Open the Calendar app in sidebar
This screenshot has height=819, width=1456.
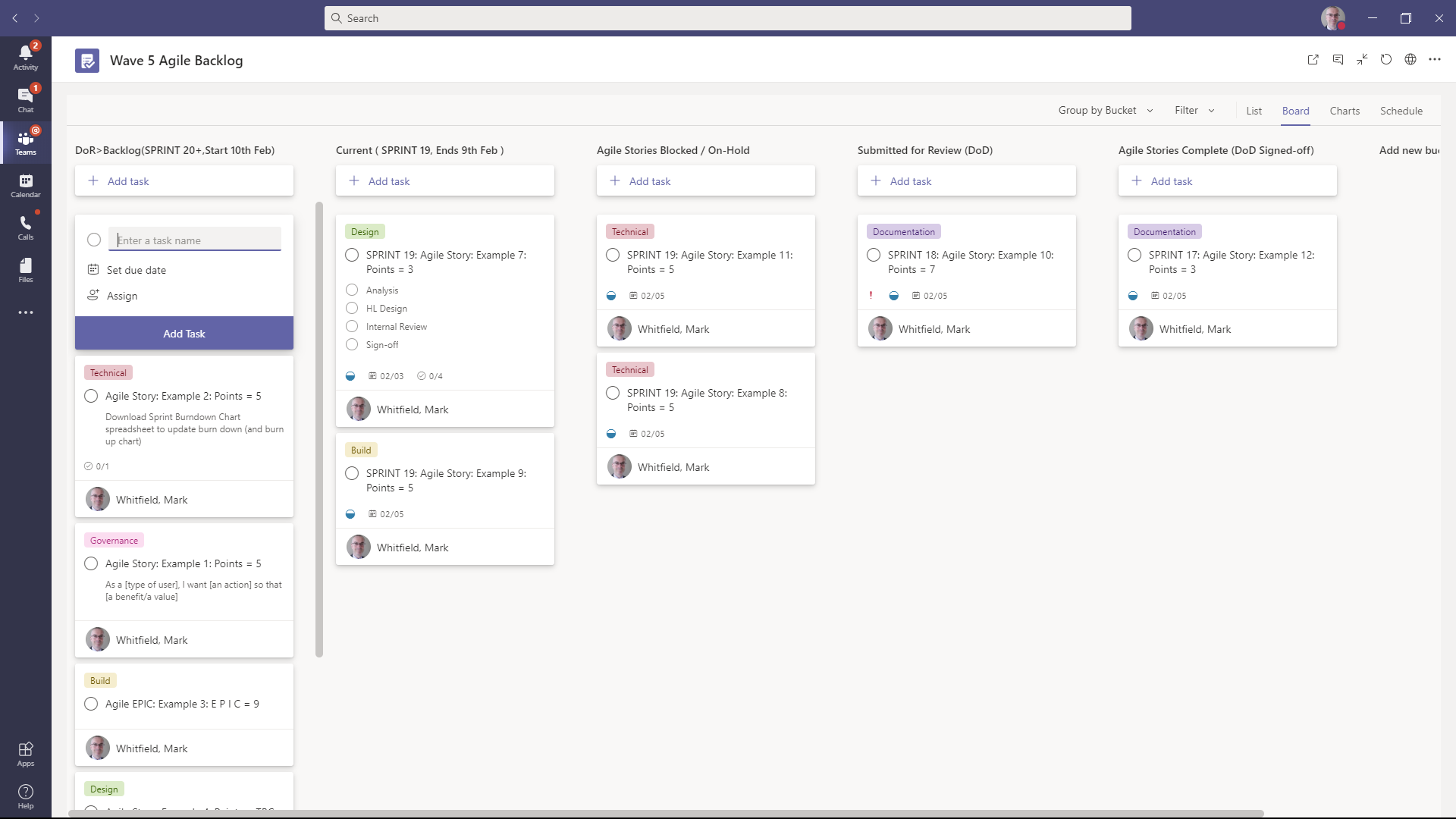coord(25,185)
